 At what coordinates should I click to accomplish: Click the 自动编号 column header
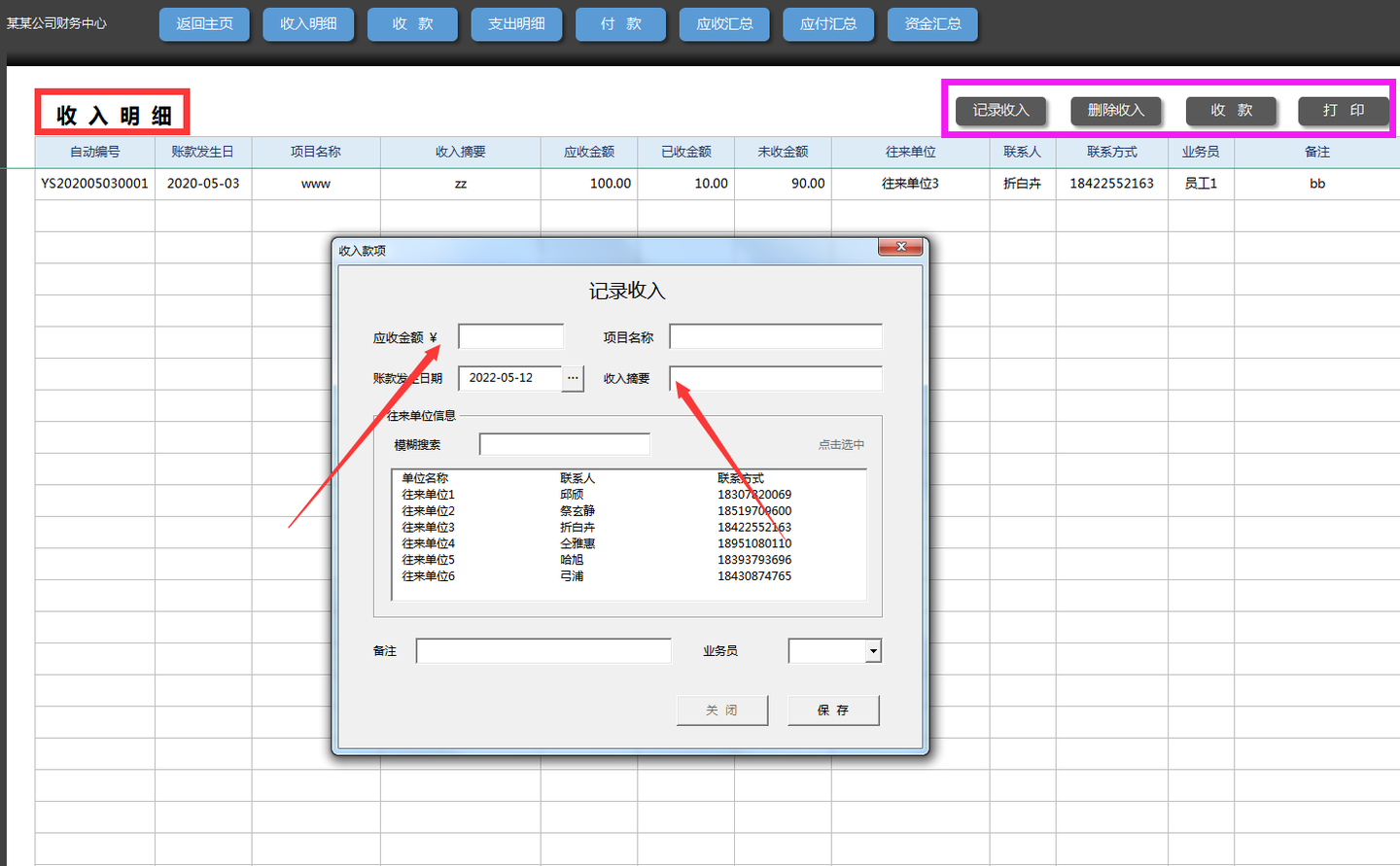pyautogui.click(x=95, y=152)
